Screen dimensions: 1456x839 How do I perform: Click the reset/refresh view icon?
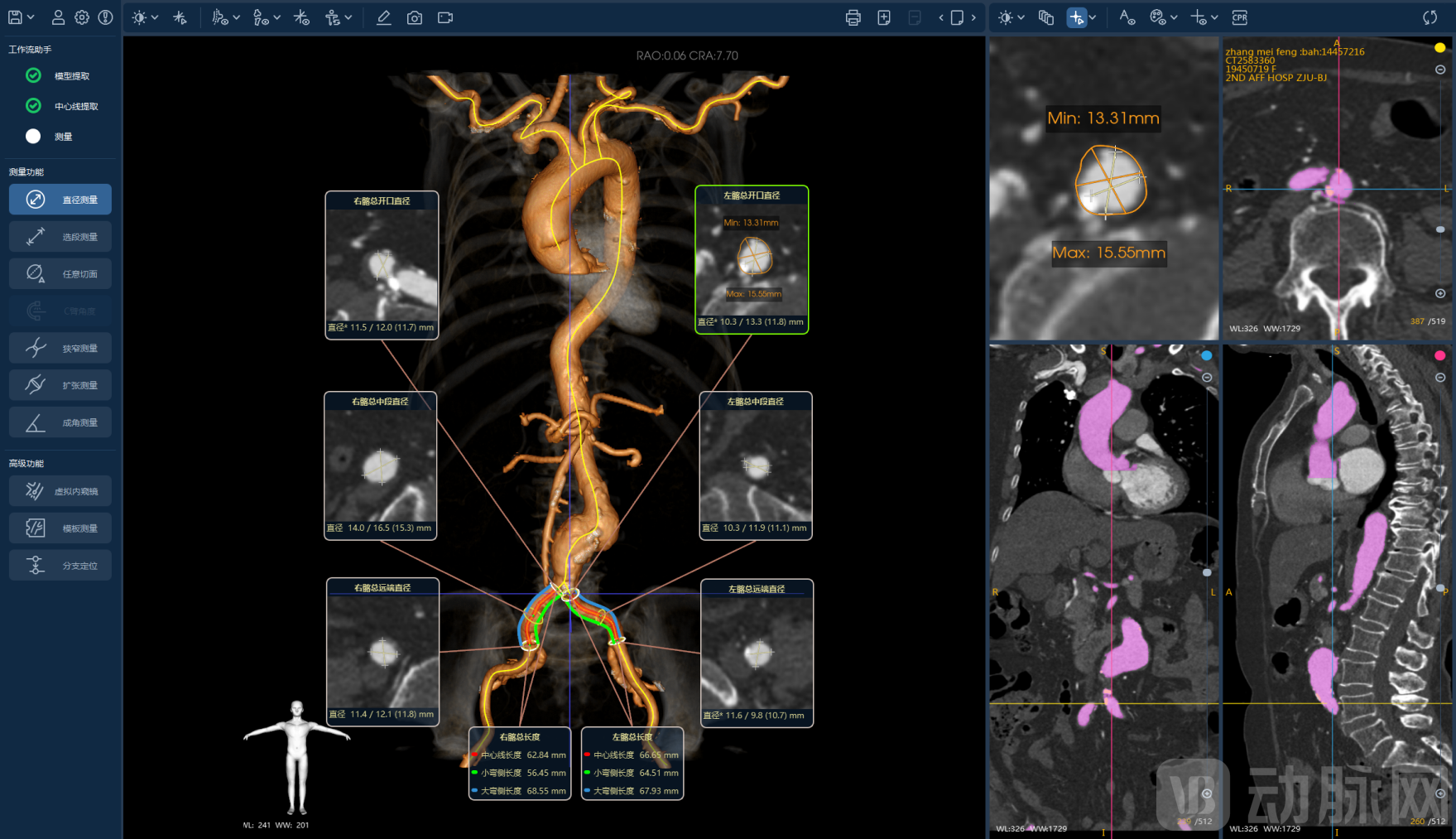click(x=1430, y=17)
